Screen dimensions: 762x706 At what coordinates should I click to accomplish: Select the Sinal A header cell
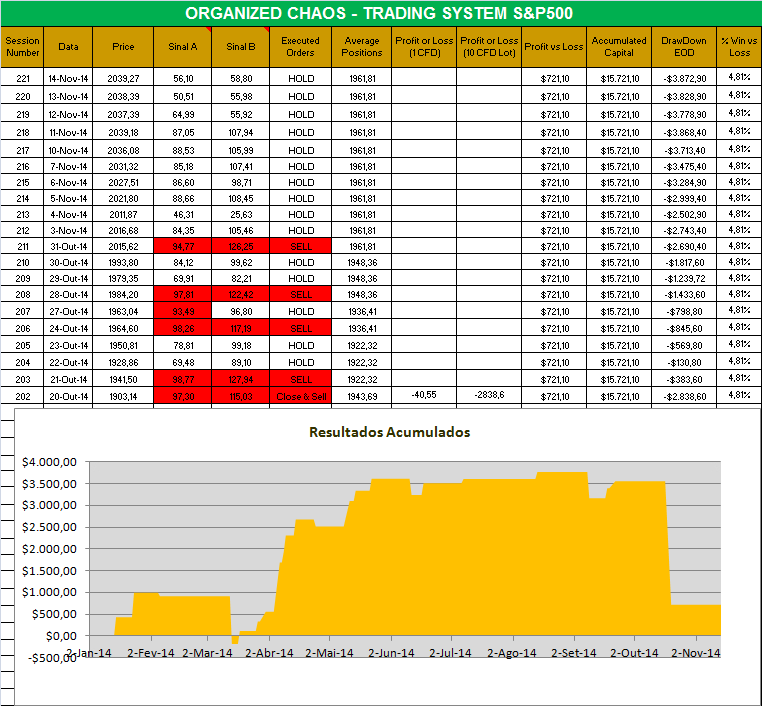183,47
